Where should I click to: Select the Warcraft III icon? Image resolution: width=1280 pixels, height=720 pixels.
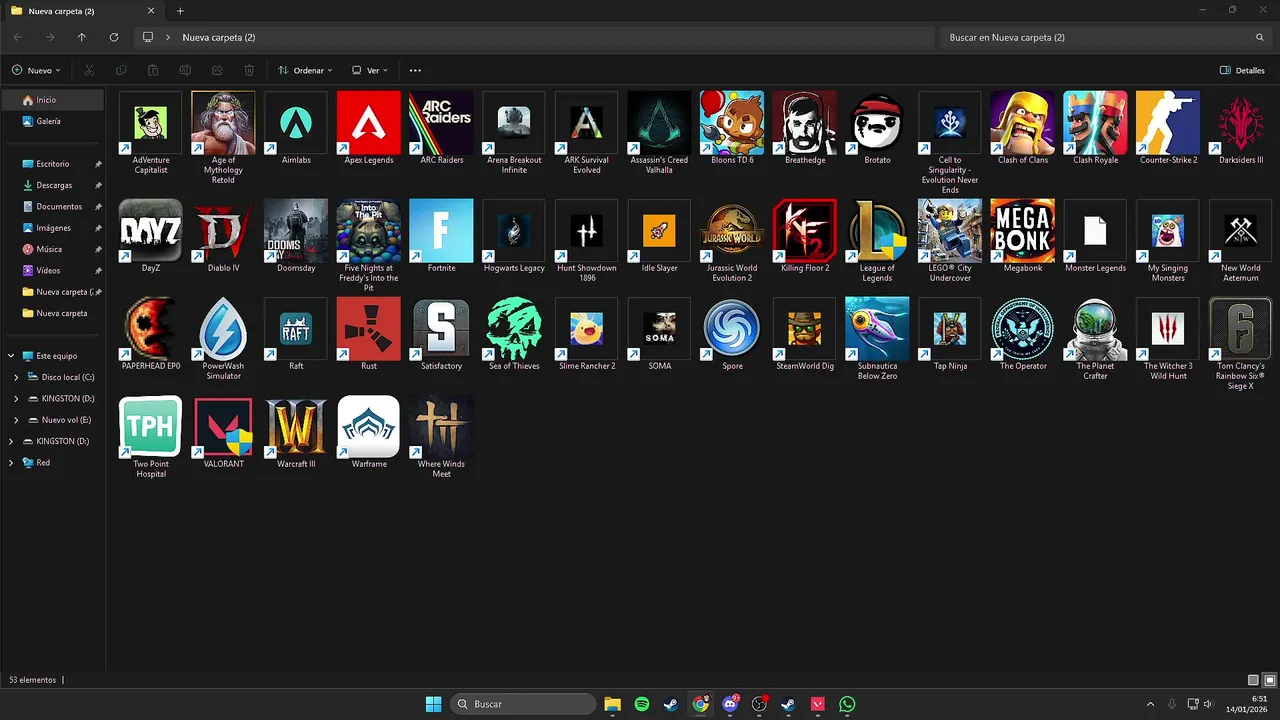click(x=296, y=427)
